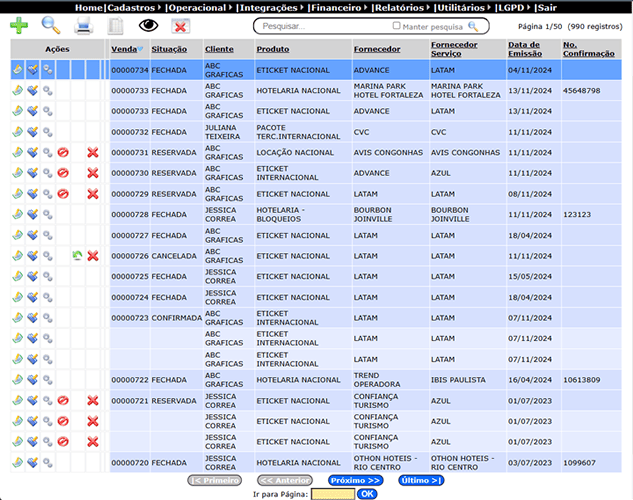
Task: Click the red cancel circle for sale 00000729
Action: pyautogui.click(x=63, y=194)
